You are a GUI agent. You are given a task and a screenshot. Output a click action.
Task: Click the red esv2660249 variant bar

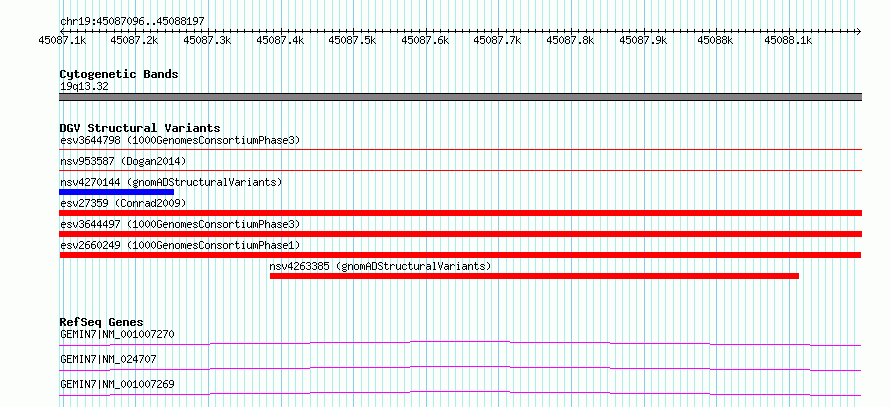pyautogui.click(x=461, y=255)
